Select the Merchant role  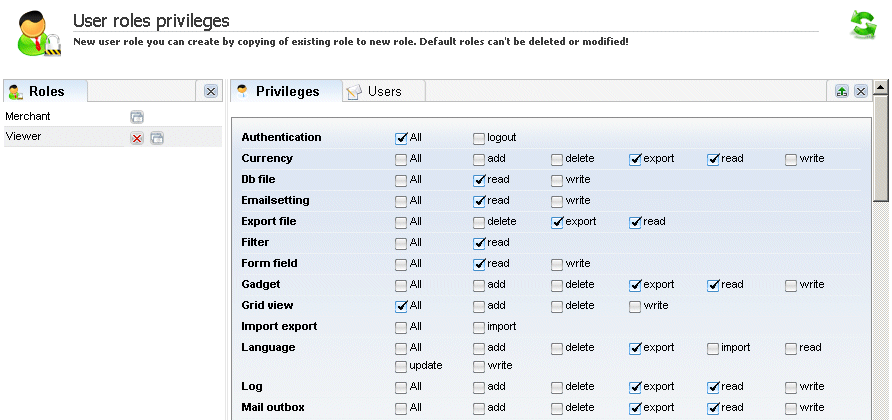coord(28,116)
